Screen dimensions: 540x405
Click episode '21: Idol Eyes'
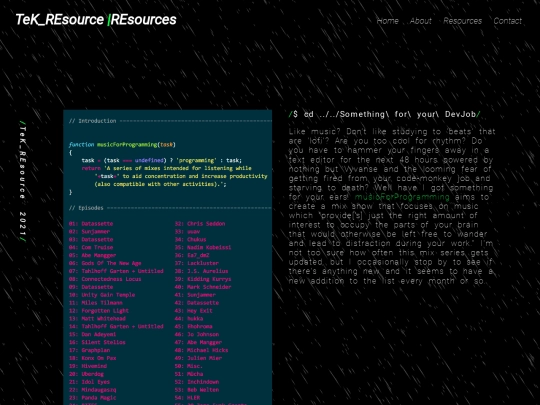(89, 382)
